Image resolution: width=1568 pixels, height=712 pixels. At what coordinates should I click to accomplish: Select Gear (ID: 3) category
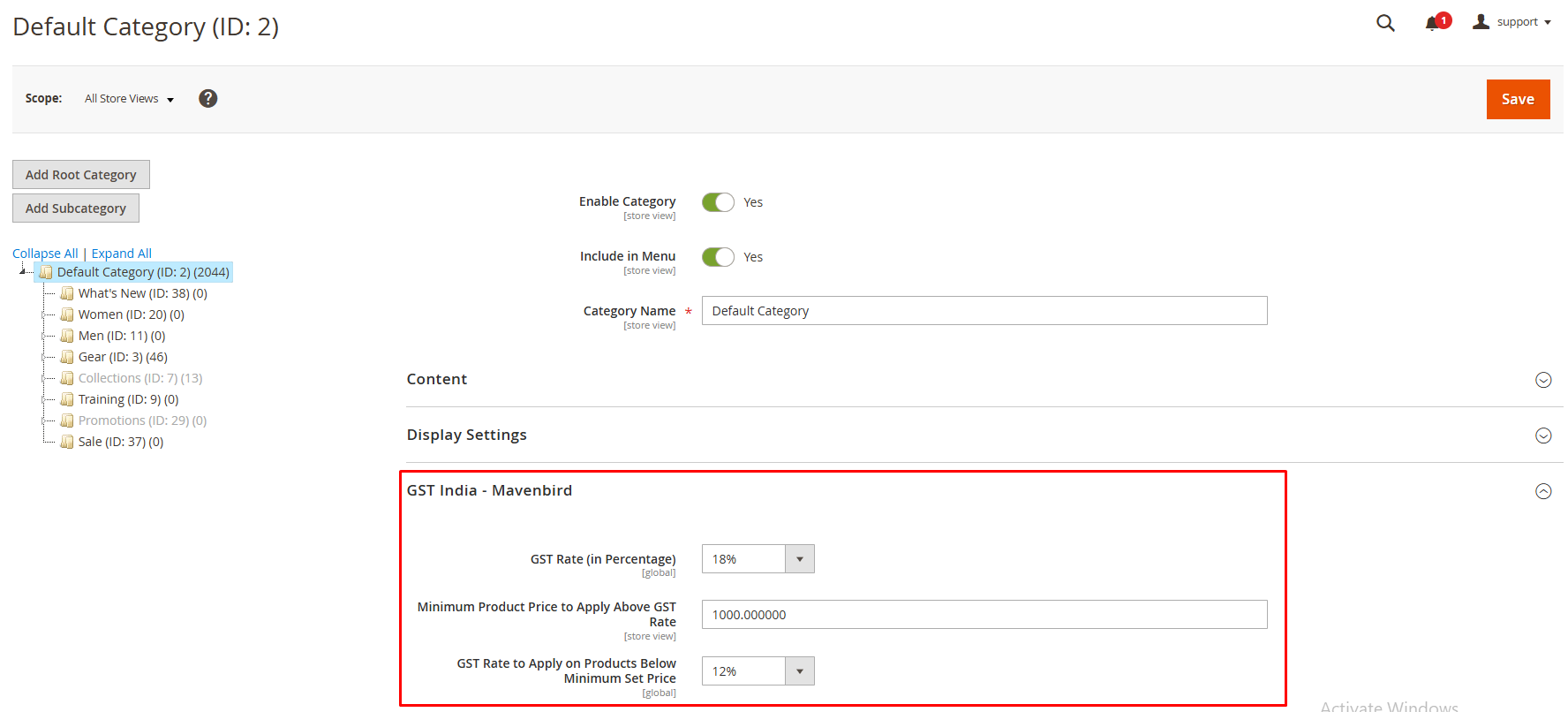123,357
